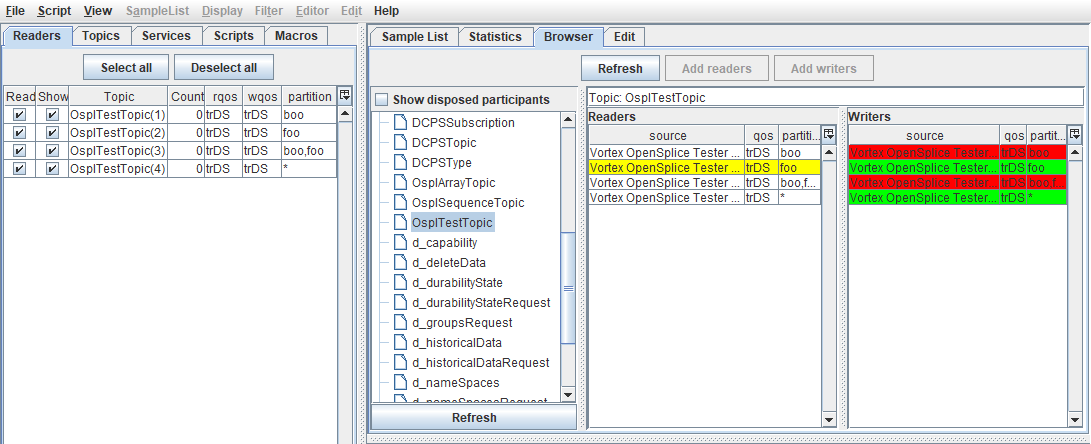Click the partition column header in readers list
The width and height of the screenshot is (1091, 444).
pos(309,97)
